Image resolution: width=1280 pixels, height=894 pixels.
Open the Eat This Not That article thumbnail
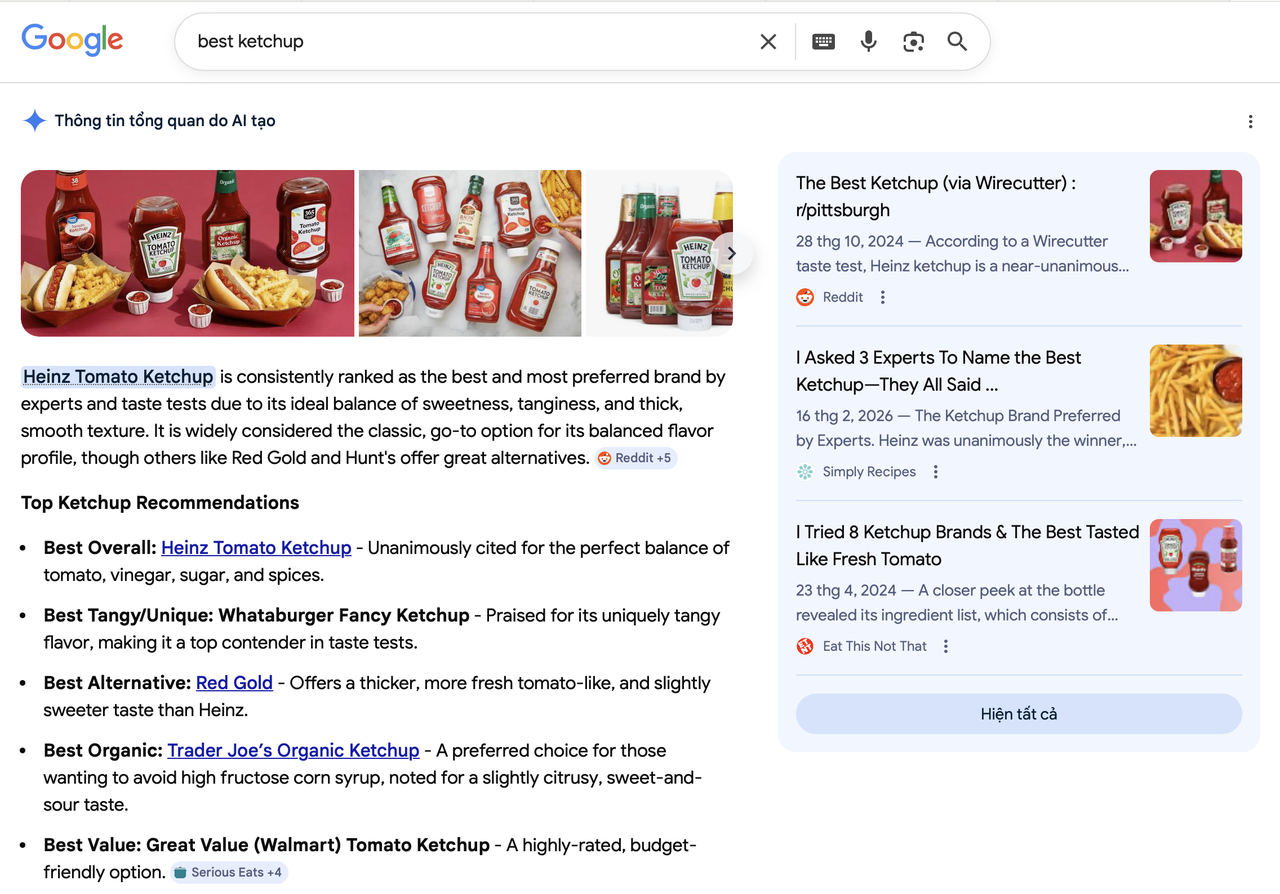[1196, 565]
